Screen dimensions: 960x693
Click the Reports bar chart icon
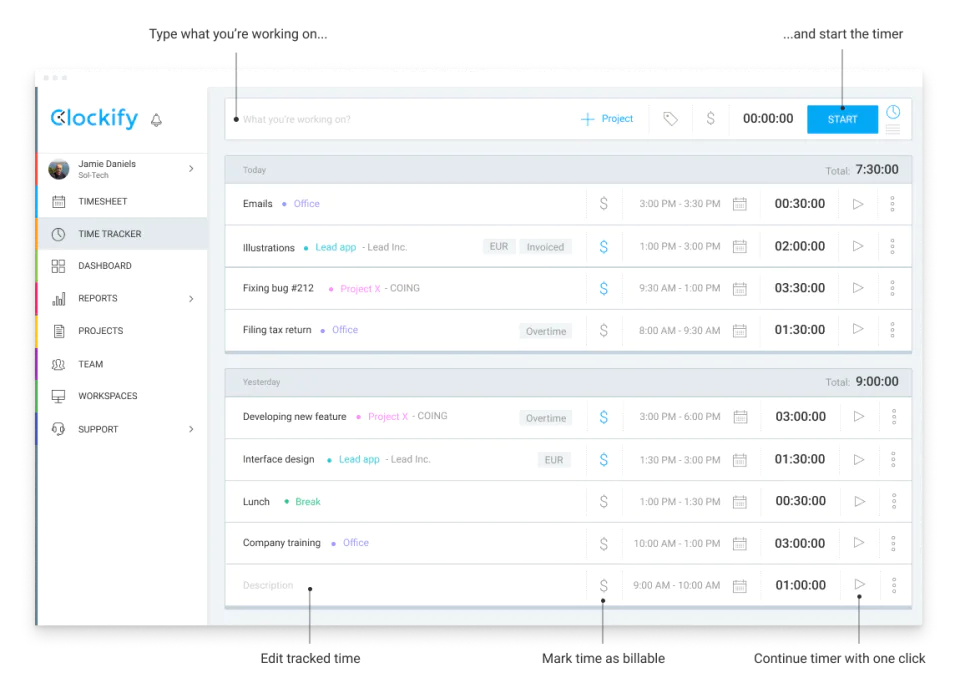58,299
